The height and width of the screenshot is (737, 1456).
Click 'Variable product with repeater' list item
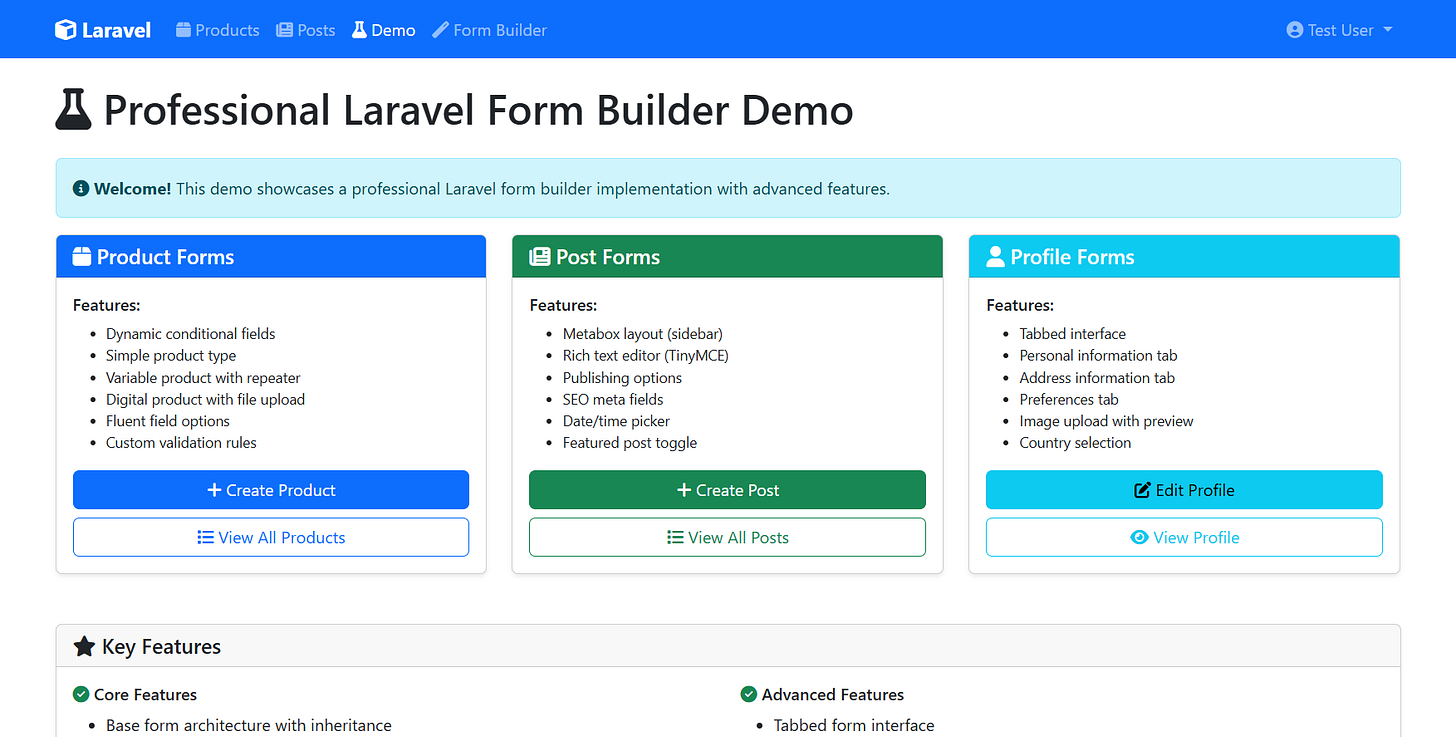203,378
